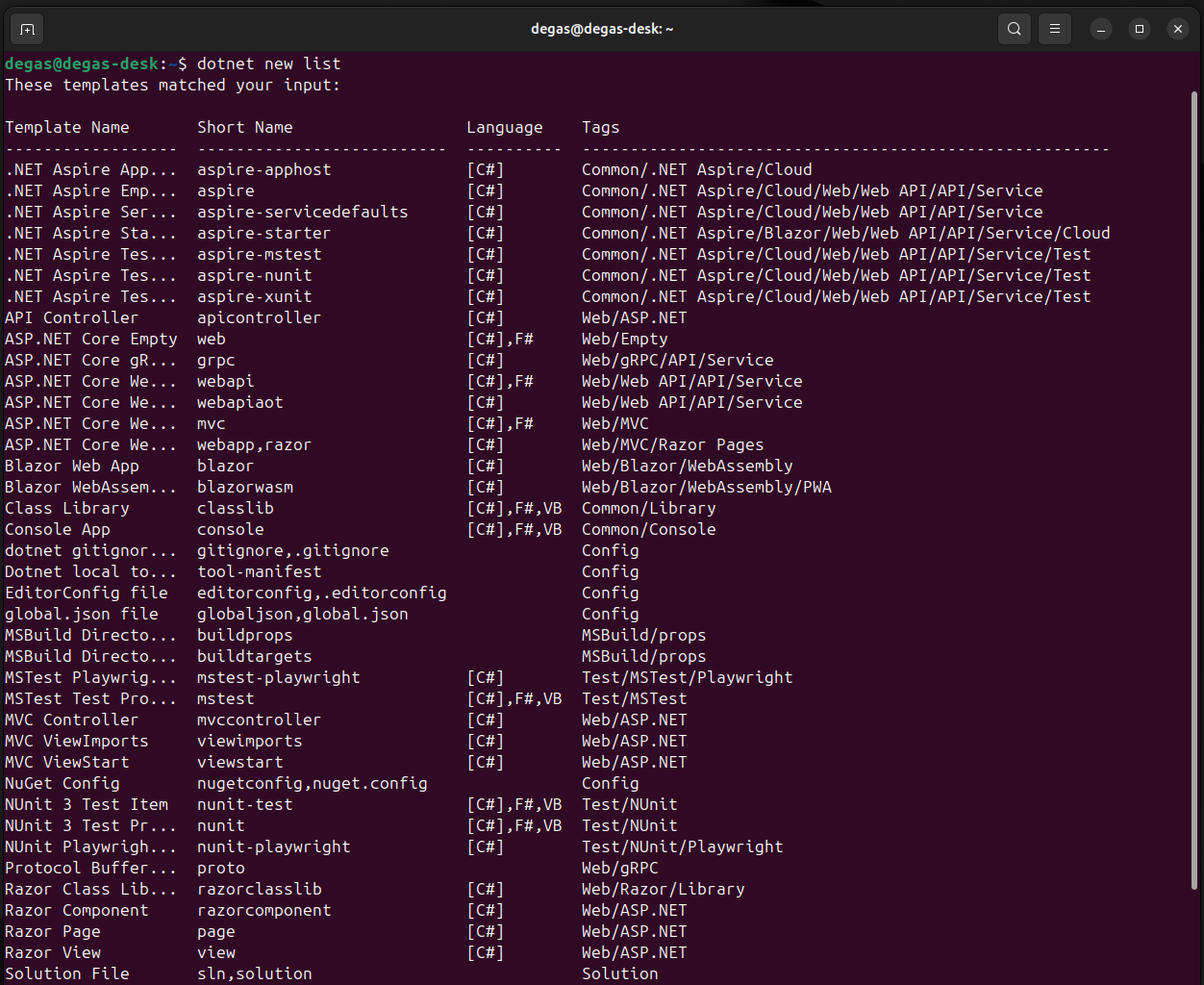Viewport: 1204px width, 985px height.
Task: Select short name 'buildprops'
Action: click(x=245, y=635)
